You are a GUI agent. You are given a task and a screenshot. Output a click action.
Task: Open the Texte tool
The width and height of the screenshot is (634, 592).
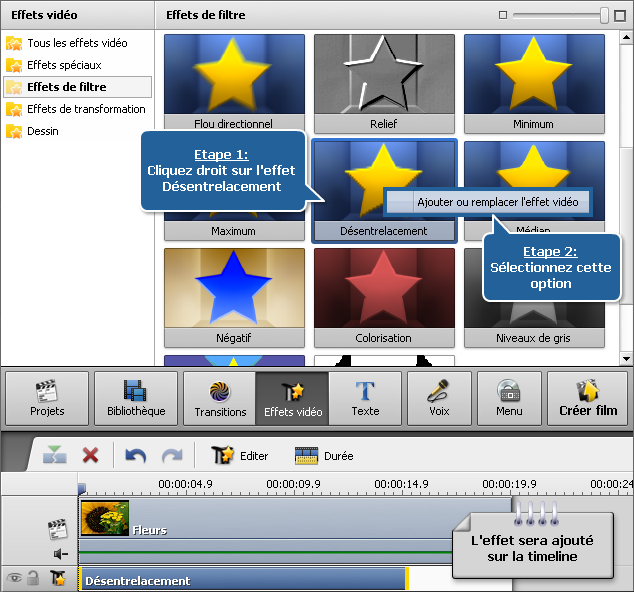tap(365, 399)
